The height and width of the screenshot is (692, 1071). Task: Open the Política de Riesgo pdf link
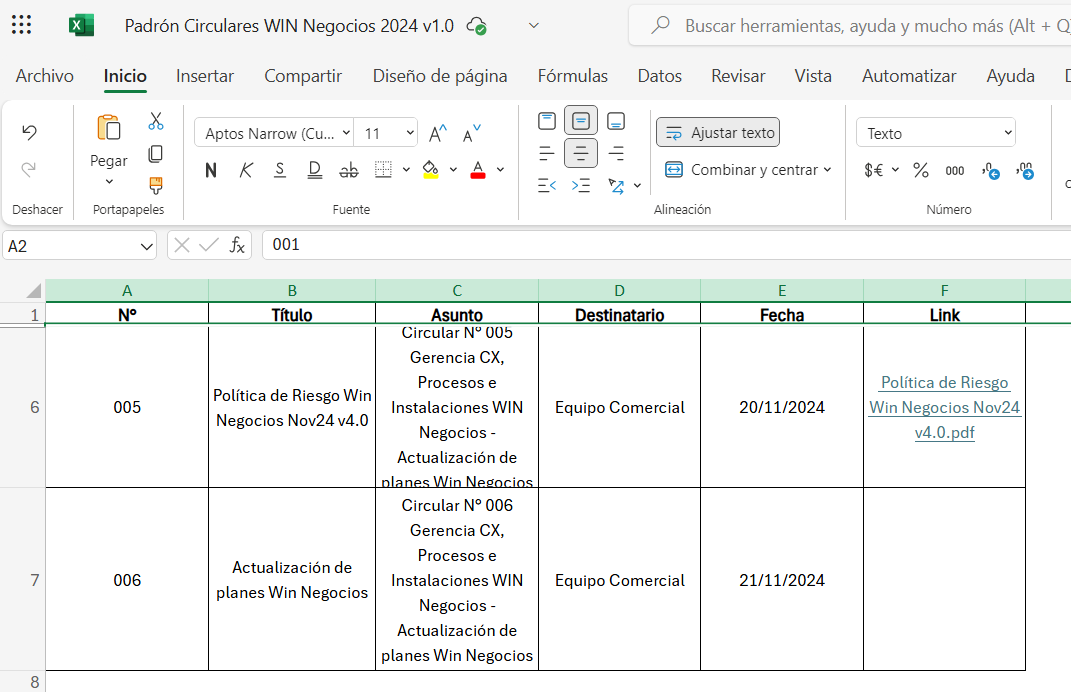(945, 407)
